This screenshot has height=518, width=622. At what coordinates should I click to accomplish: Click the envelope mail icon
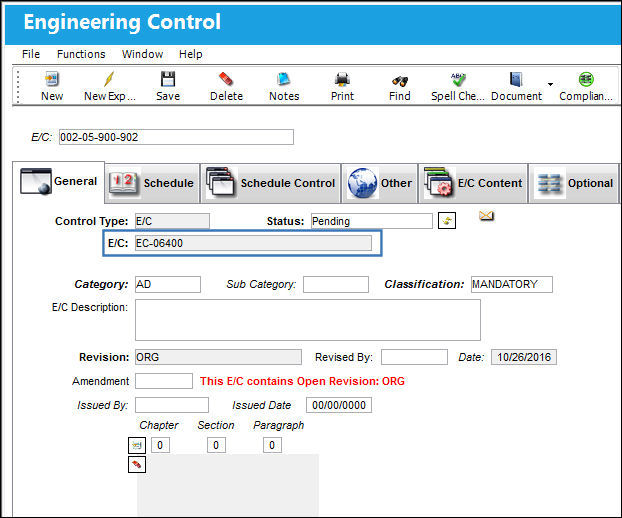(486, 216)
